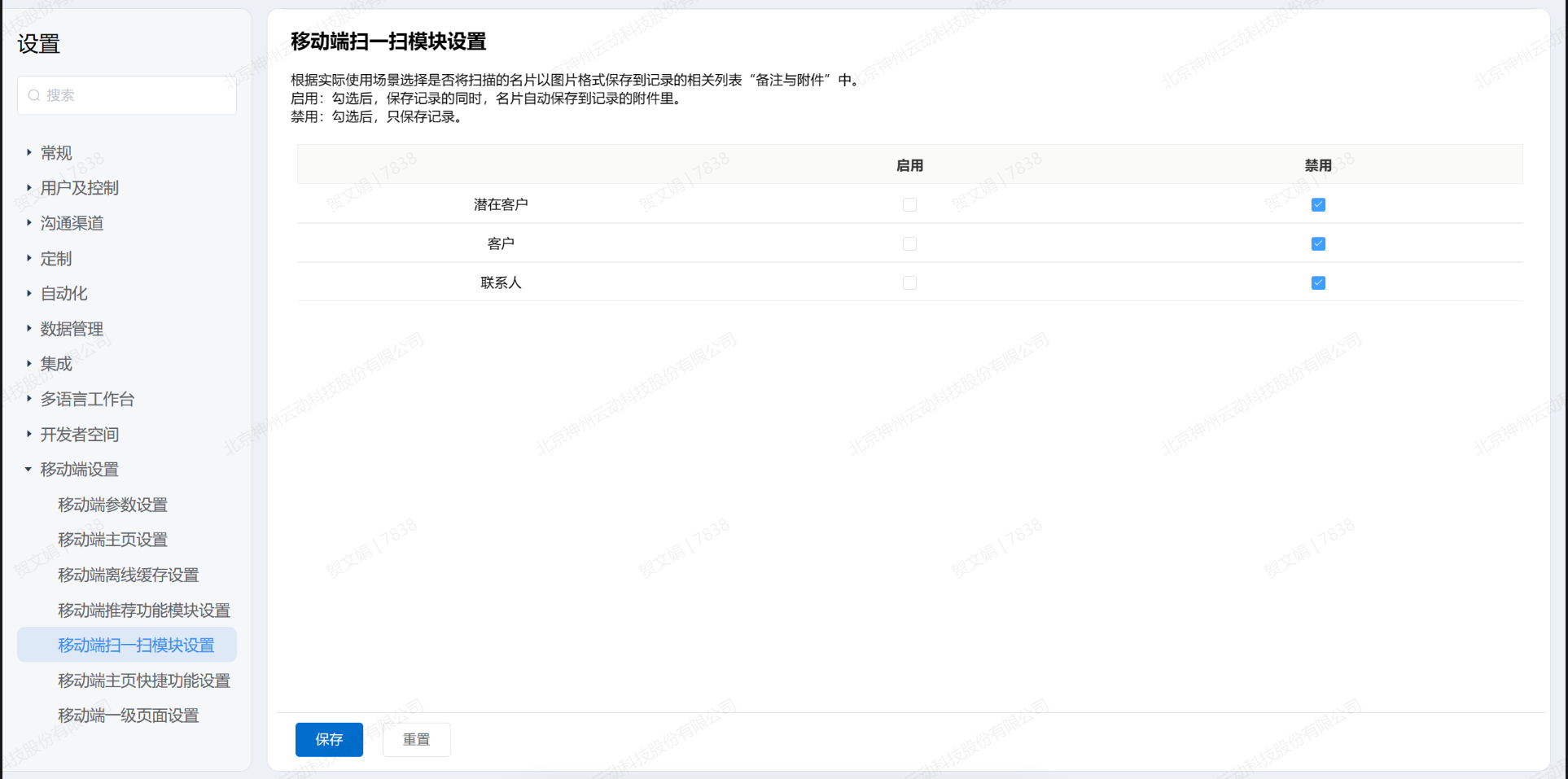Open 移动端一级页面设置
The width and height of the screenshot is (1568, 779).
(128, 716)
